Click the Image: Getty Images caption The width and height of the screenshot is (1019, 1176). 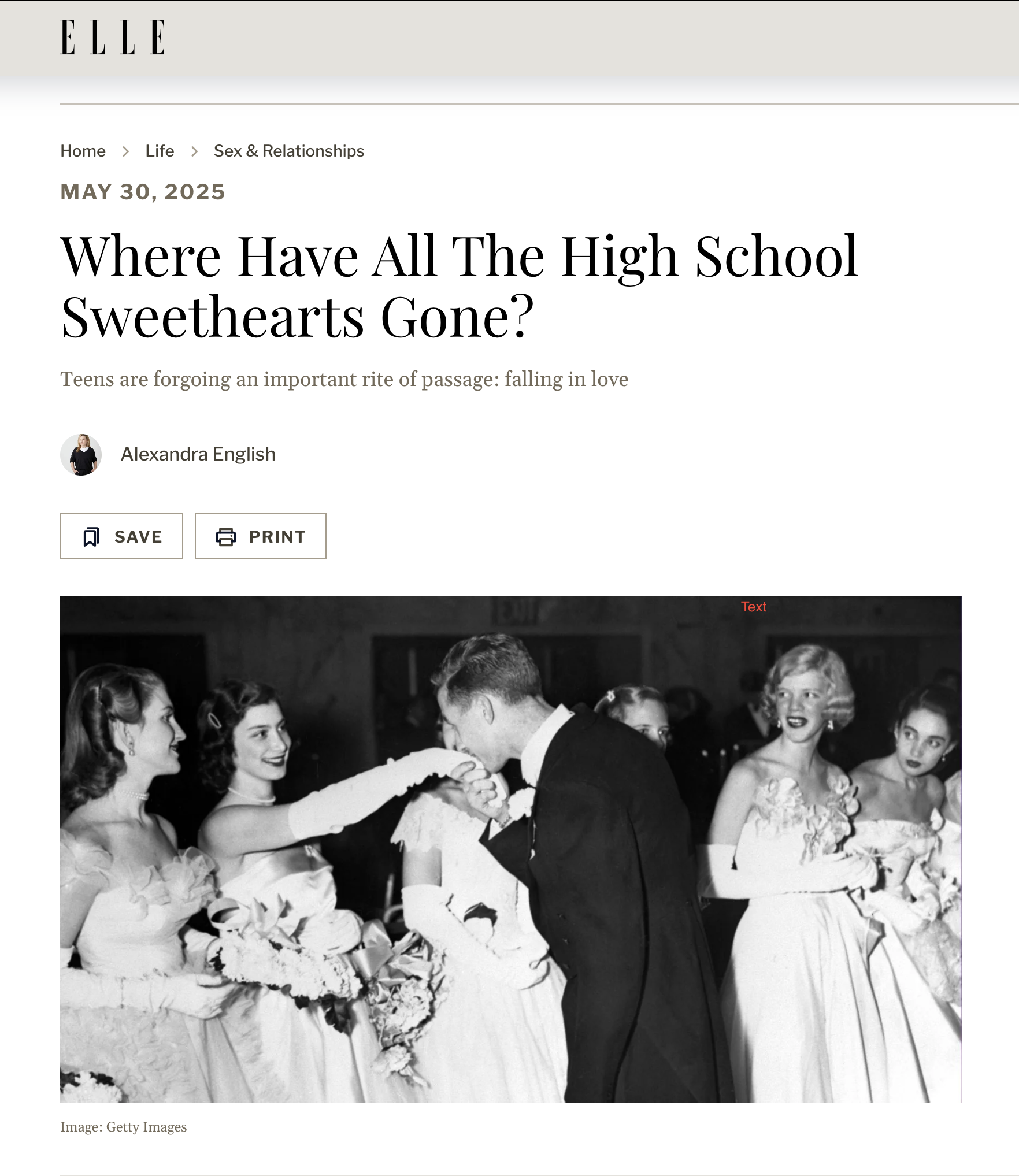(x=124, y=1127)
